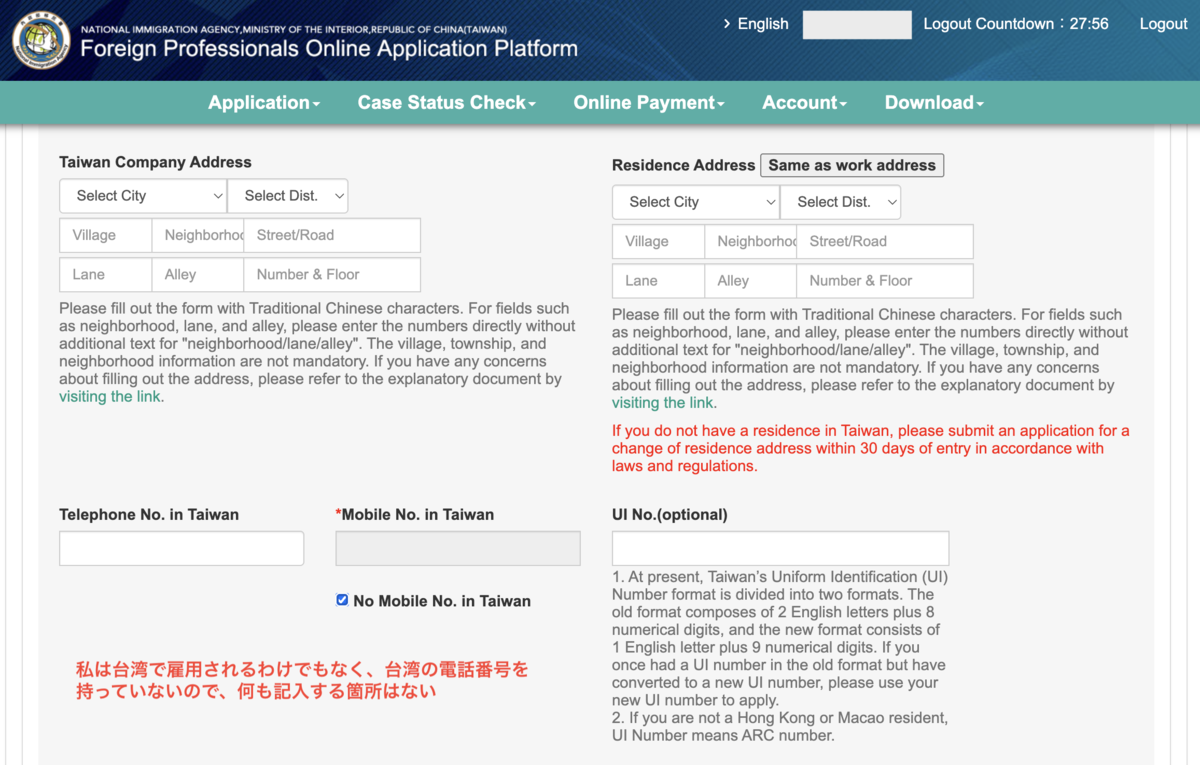Click Village field under Taiwan Company Address
Screen dimensions: 1200x765
[106, 235]
